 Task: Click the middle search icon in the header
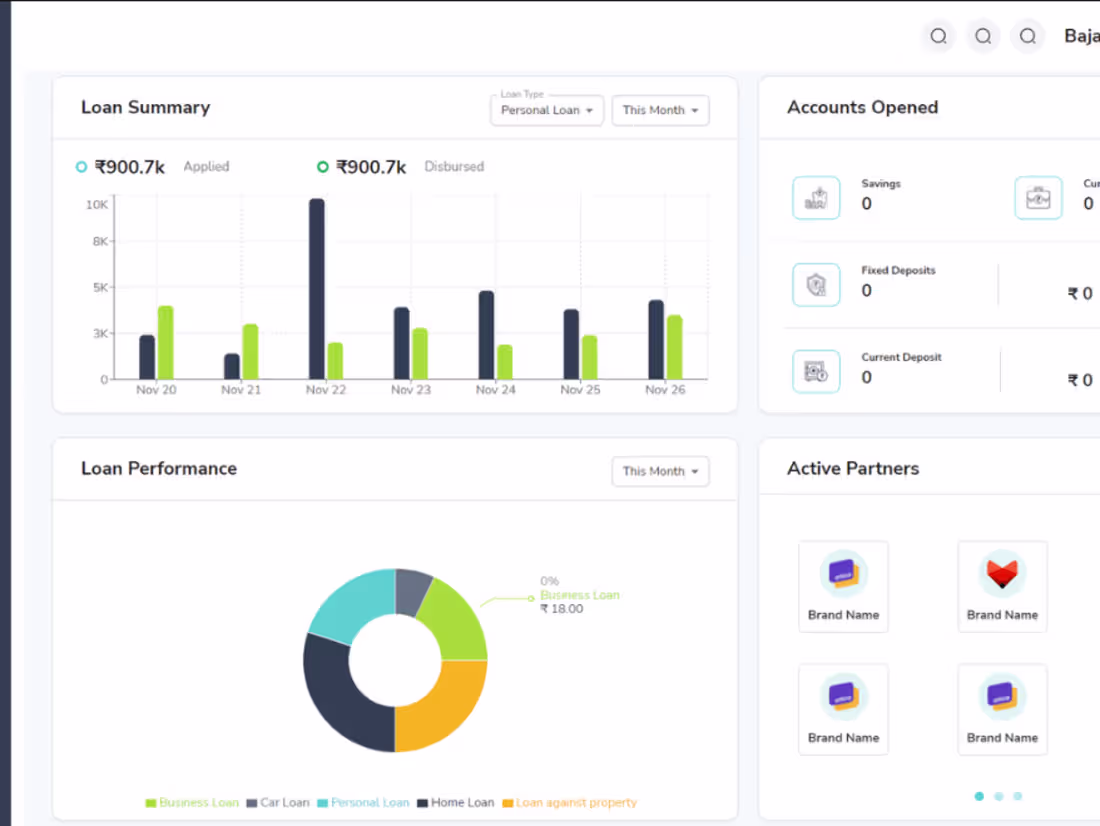(983, 36)
